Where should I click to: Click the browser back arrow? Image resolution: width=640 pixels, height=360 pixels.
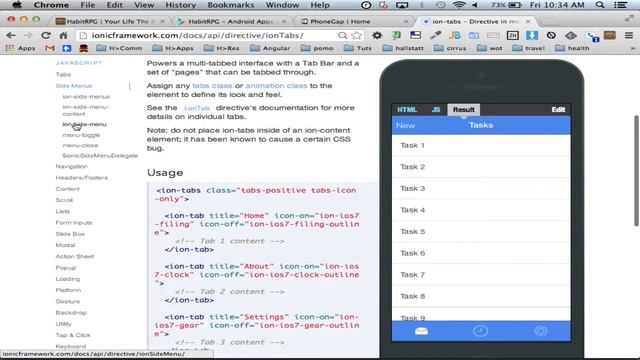11,36
